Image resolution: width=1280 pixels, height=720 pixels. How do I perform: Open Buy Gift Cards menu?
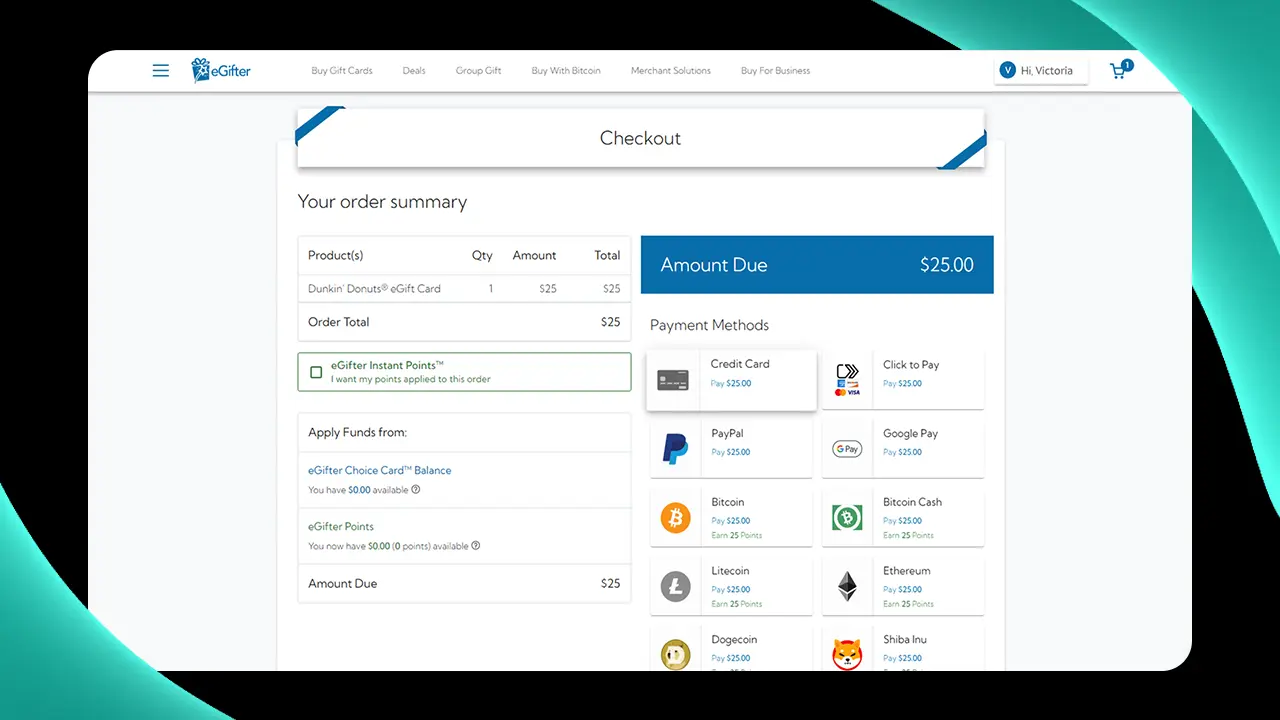342,71
